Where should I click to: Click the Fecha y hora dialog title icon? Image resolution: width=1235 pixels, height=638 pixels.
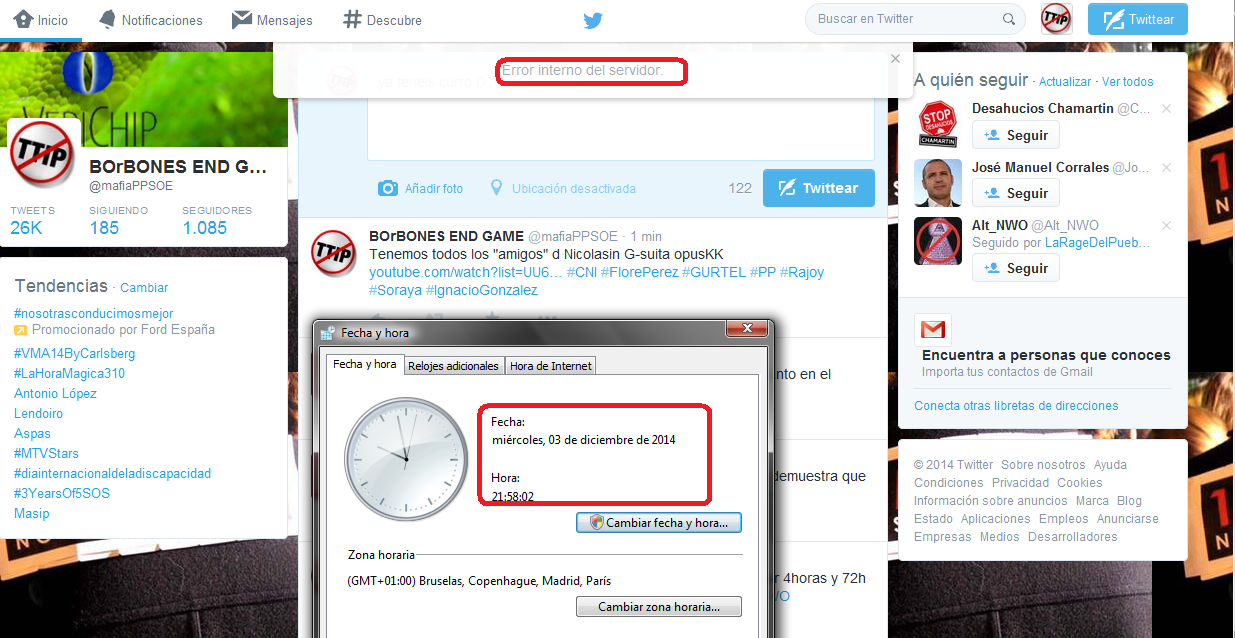click(x=328, y=333)
